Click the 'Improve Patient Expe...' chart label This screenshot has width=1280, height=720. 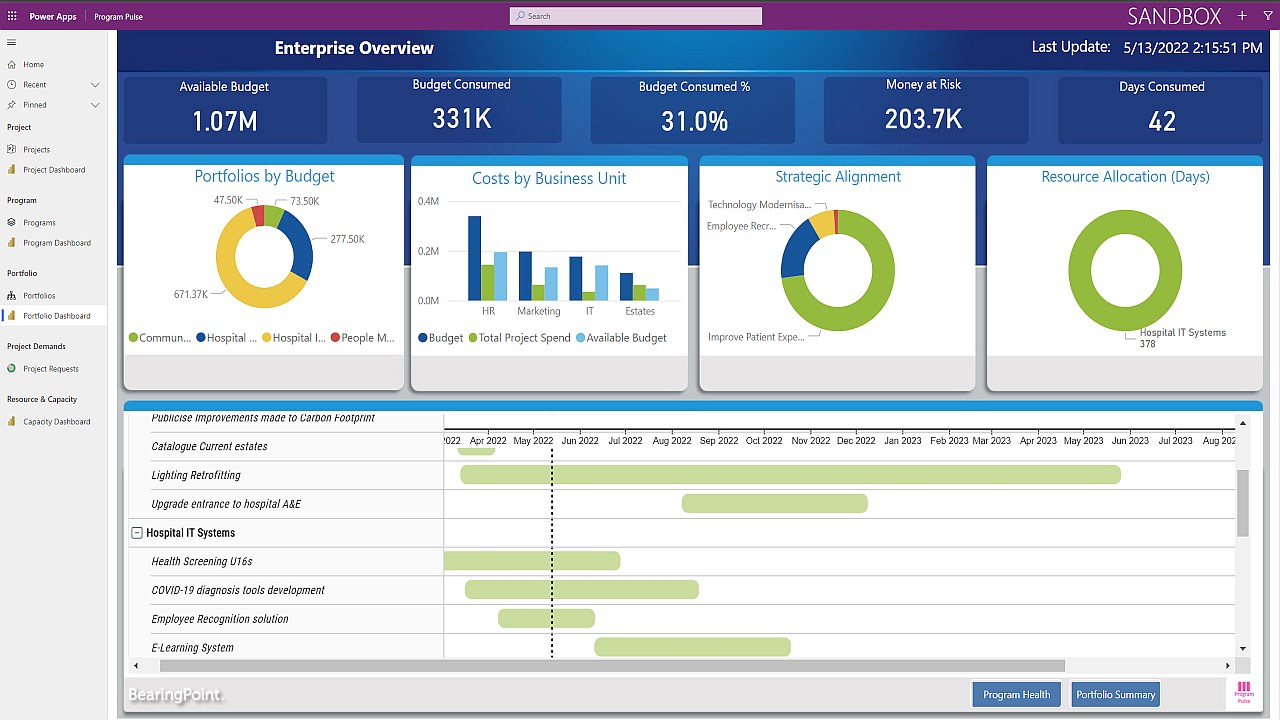pyautogui.click(x=756, y=337)
